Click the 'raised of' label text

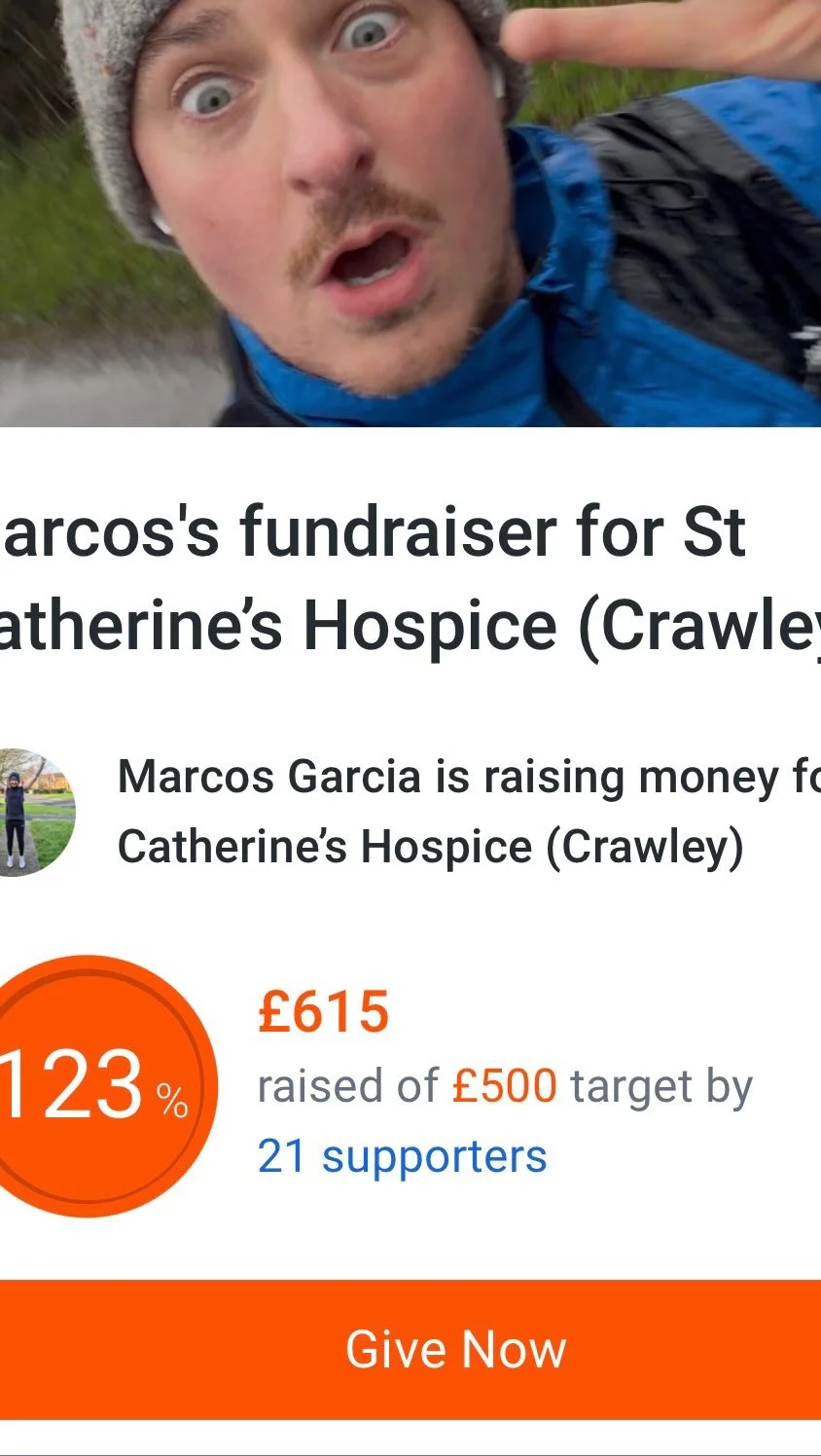coord(347,1086)
